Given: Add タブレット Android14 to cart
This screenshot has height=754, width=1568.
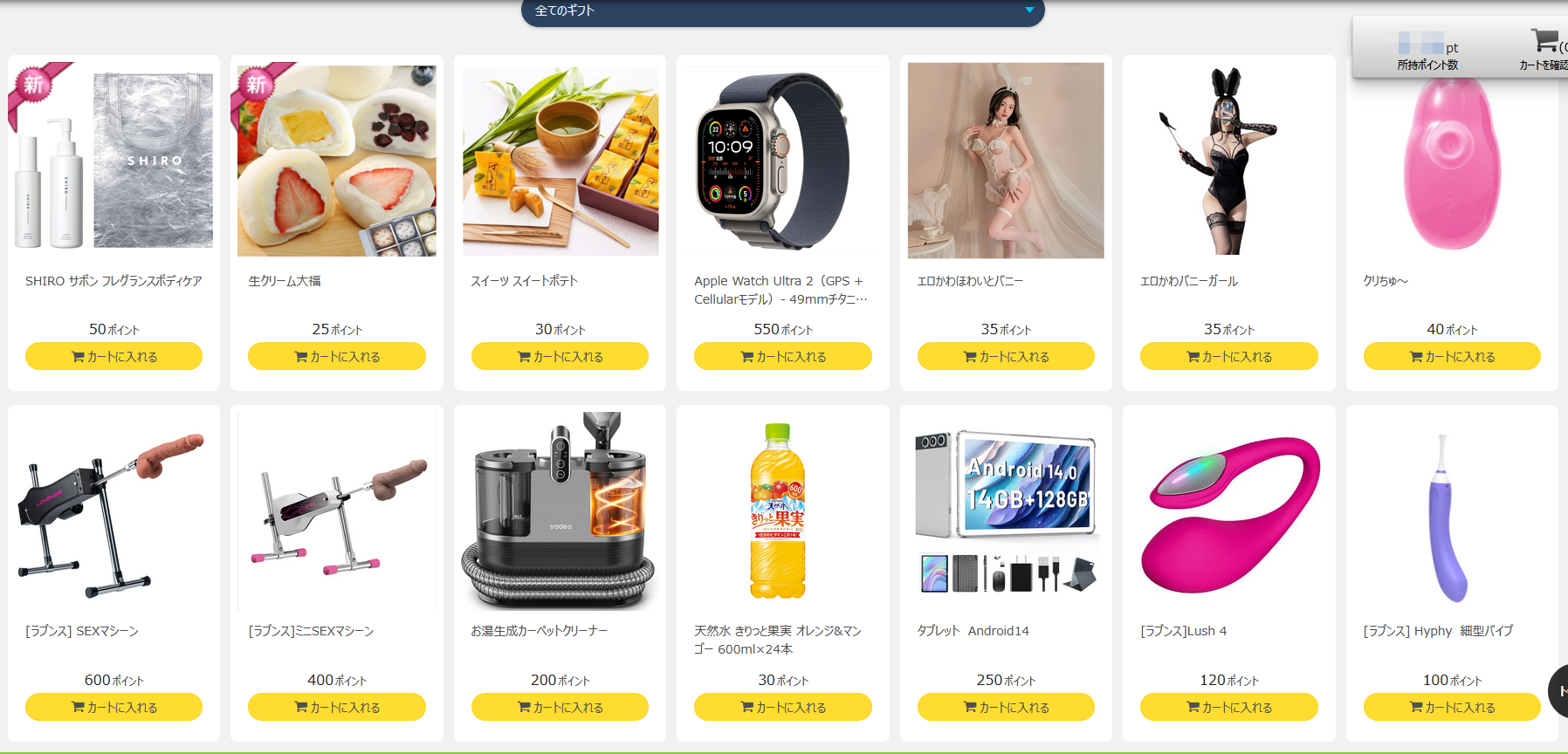Looking at the screenshot, I should tap(1006, 707).
